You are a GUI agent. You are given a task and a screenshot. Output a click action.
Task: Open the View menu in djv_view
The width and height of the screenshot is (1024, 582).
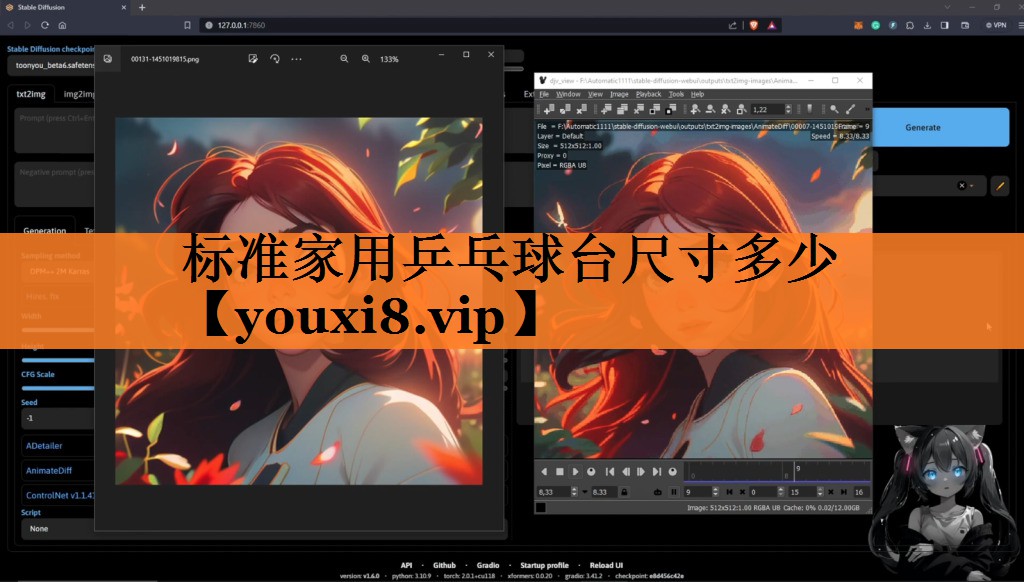pyautogui.click(x=595, y=94)
